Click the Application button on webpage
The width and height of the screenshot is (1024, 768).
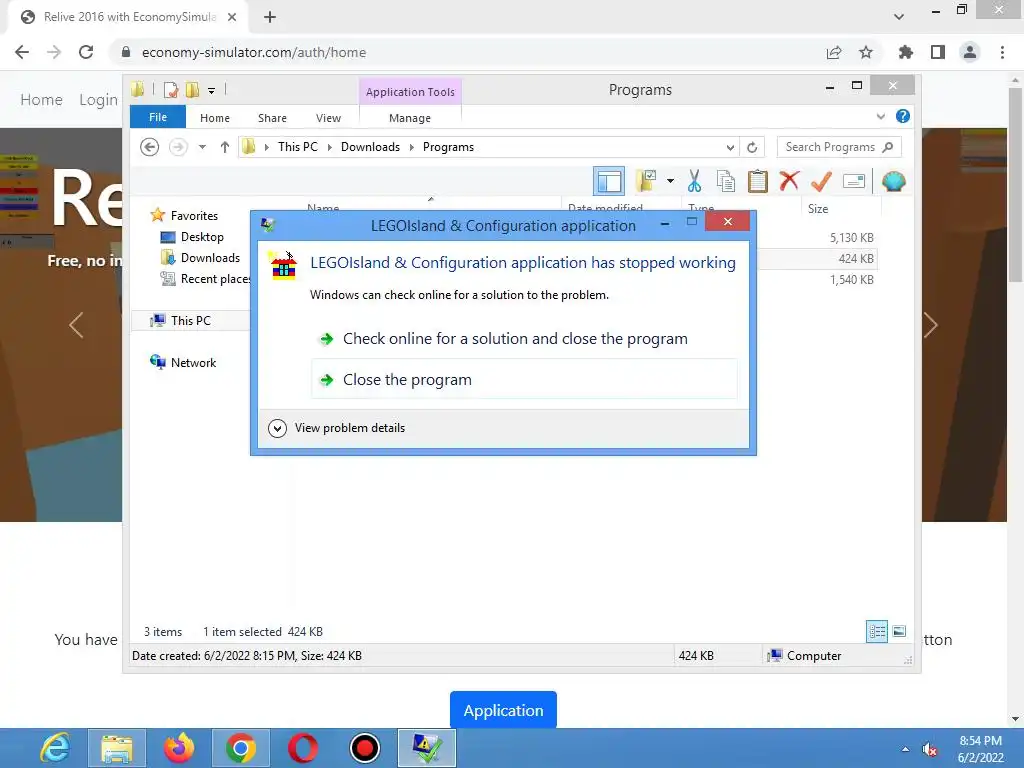click(503, 710)
